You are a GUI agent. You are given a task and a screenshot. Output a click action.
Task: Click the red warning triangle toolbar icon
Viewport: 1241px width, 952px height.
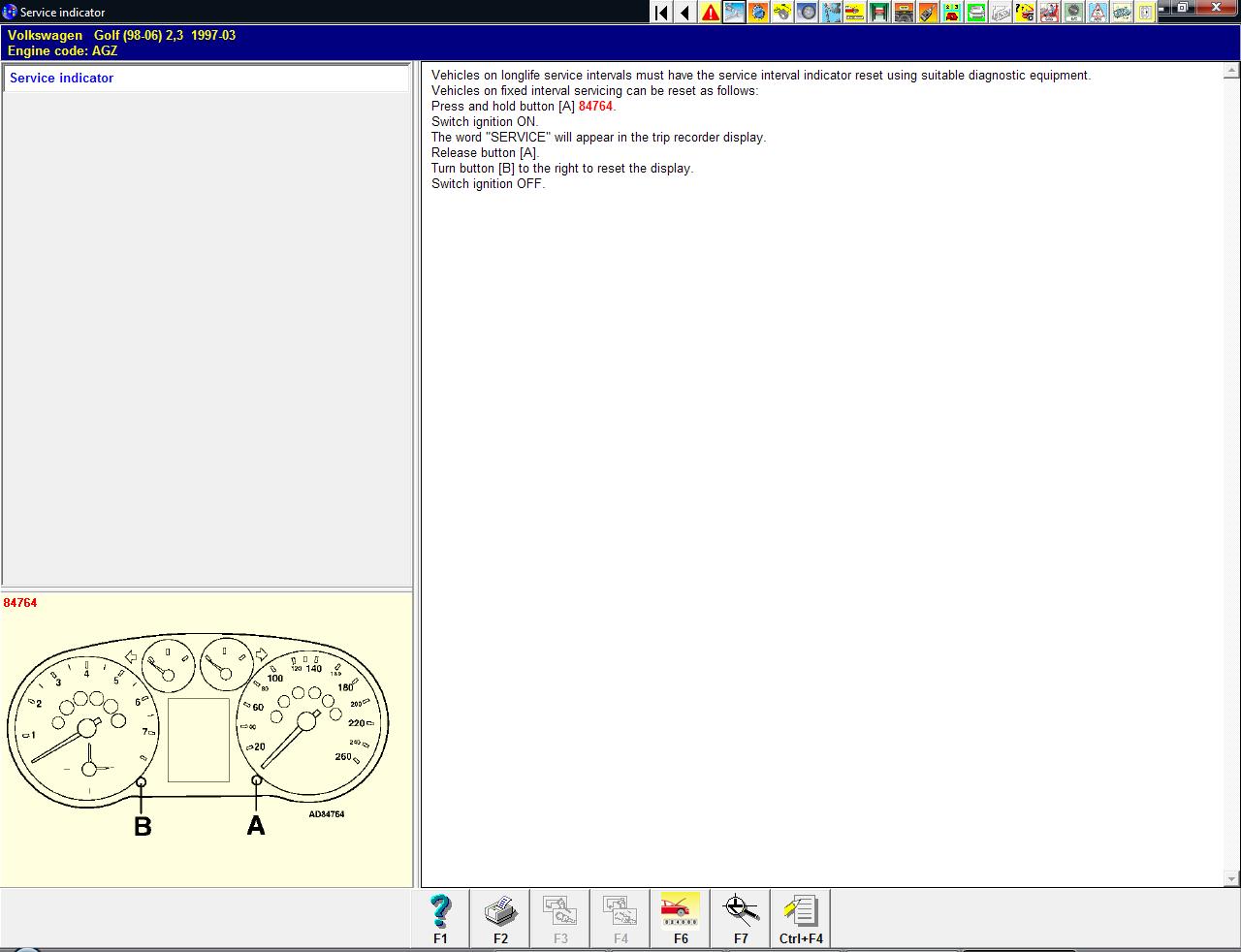(x=711, y=13)
